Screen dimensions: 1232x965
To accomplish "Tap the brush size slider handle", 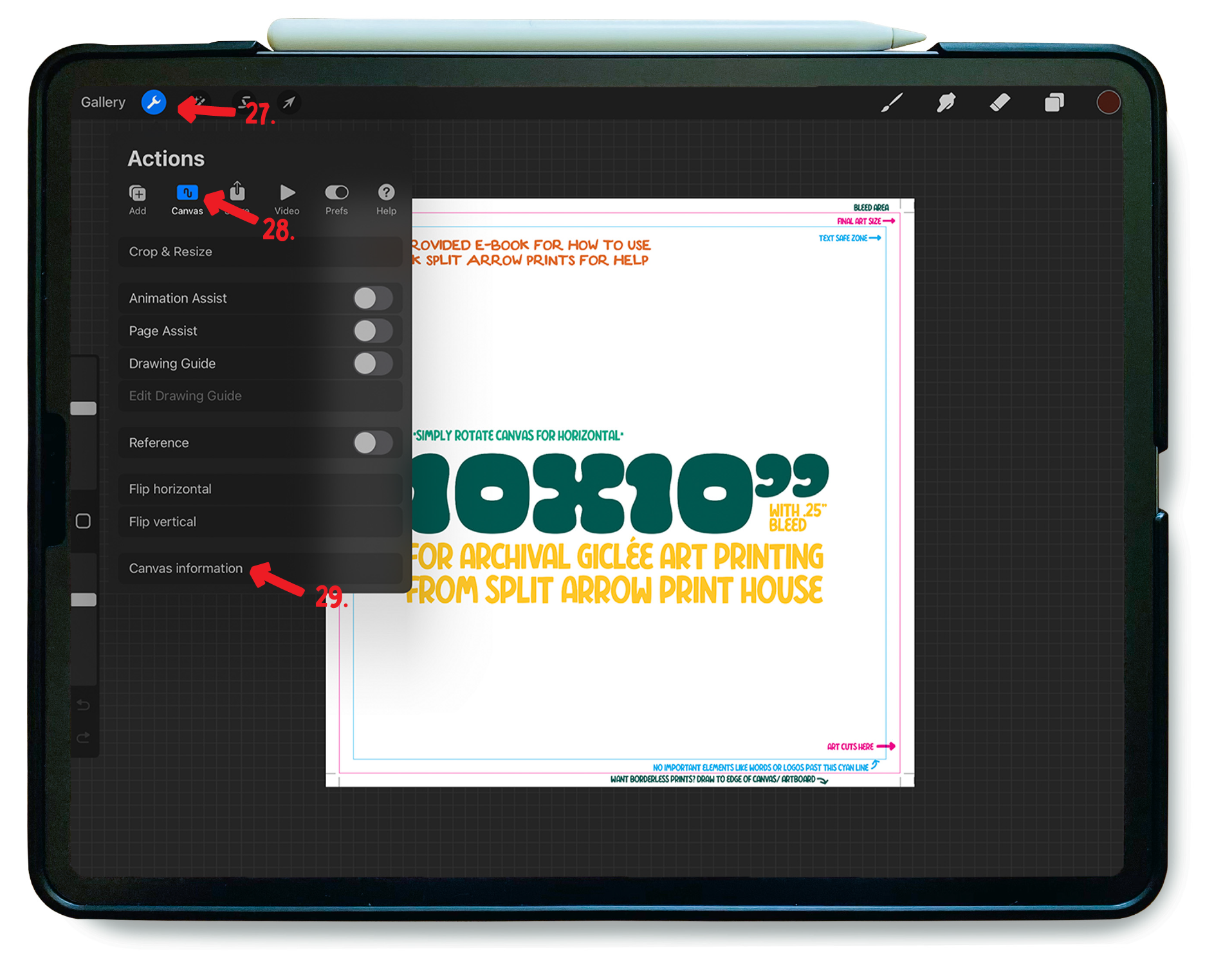I will tap(84, 409).
